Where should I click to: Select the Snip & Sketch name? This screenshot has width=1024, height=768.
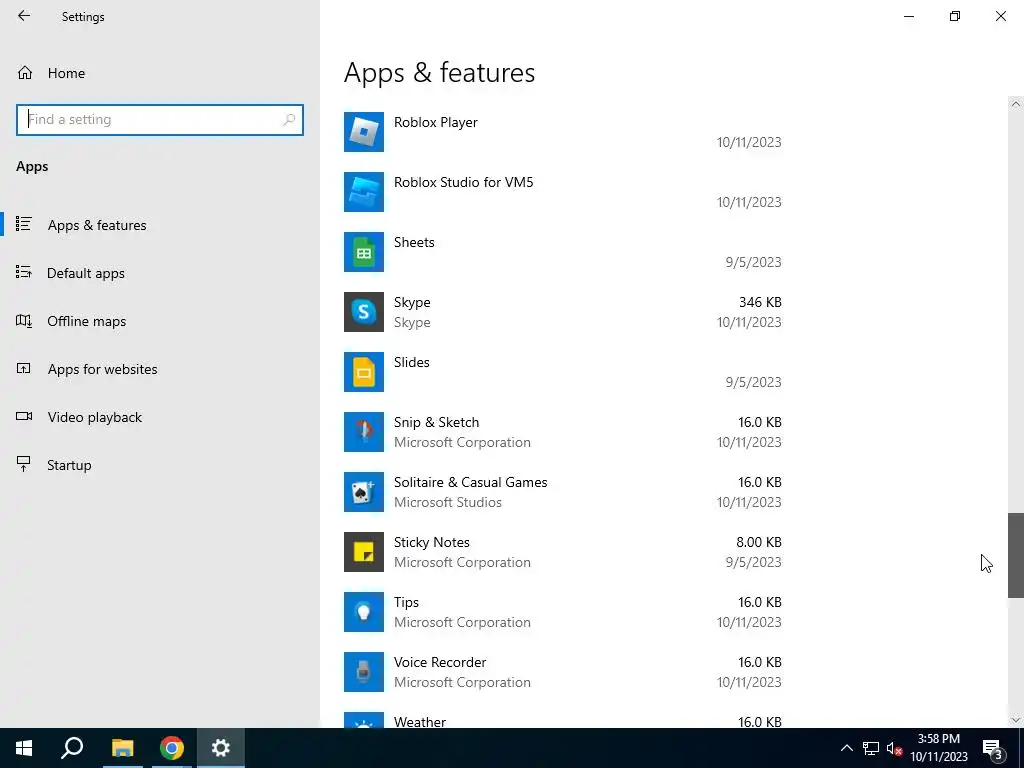pos(436,423)
